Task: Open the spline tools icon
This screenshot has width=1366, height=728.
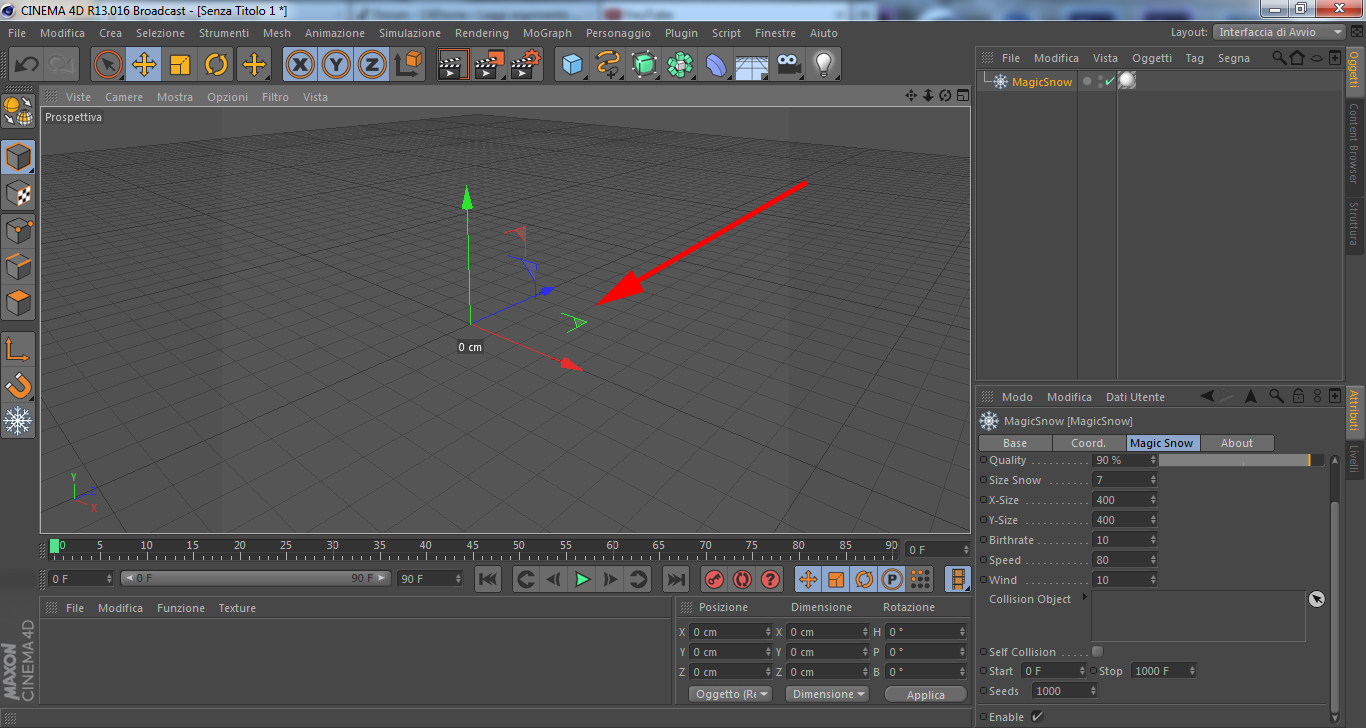Action: coord(608,65)
